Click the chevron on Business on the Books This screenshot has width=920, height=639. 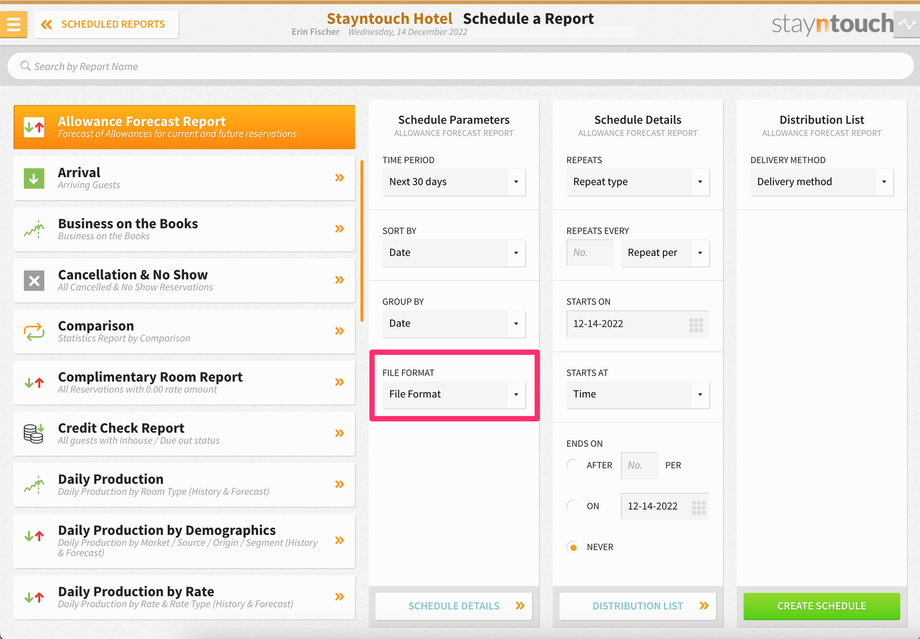(339, 228)
